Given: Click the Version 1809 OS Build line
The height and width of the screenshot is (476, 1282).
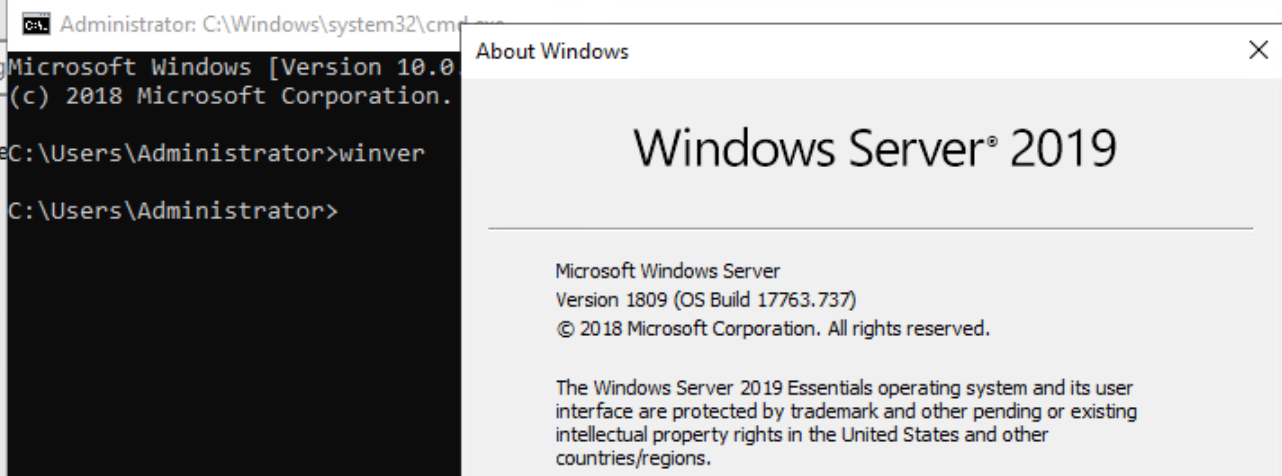Looking at the screenshot, I should click(706, 299).
